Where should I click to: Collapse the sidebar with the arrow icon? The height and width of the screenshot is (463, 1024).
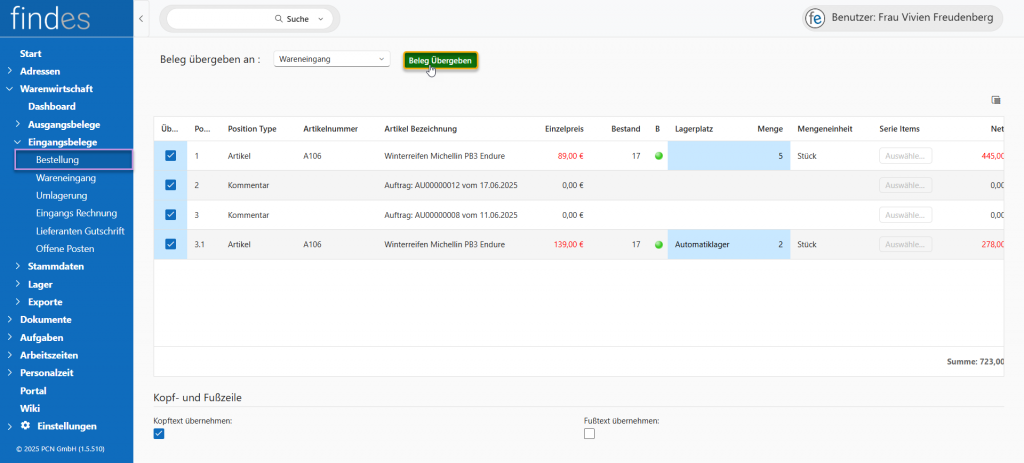[141, 19]
